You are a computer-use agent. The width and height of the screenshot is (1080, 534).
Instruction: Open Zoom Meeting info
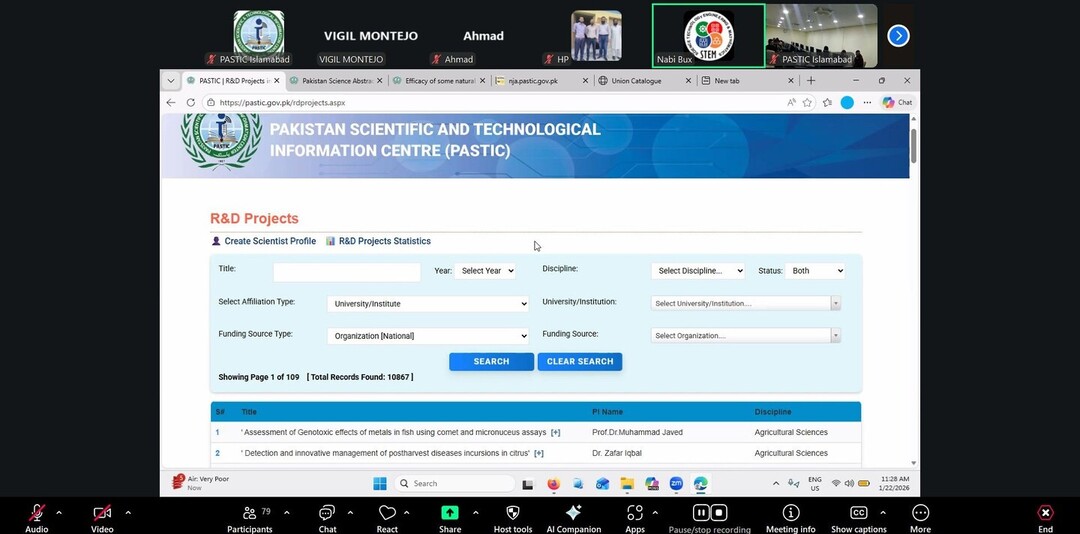pyautogui.click(x=791, y=513)
